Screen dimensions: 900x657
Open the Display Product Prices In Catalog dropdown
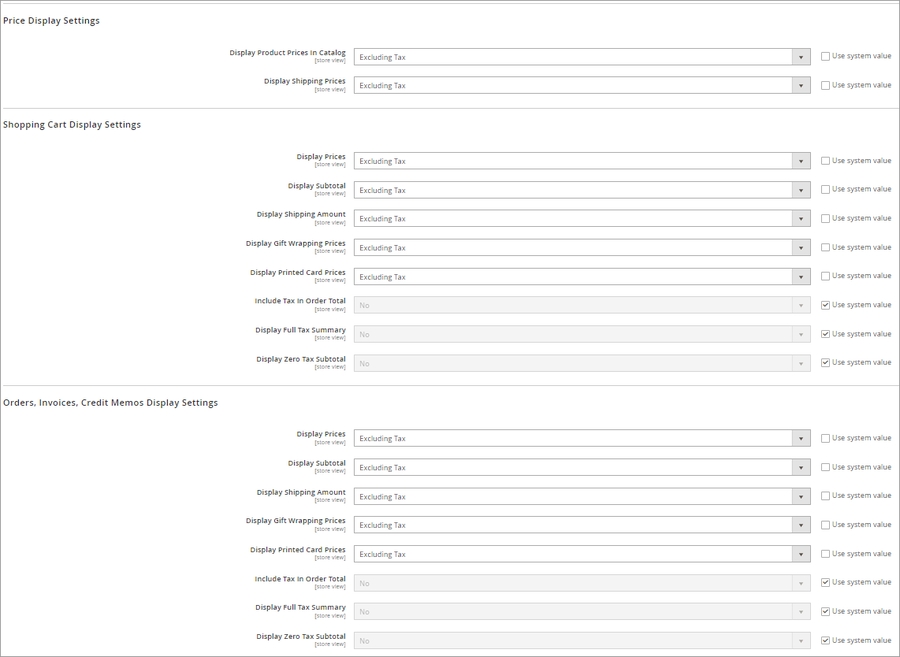[581, 57]
